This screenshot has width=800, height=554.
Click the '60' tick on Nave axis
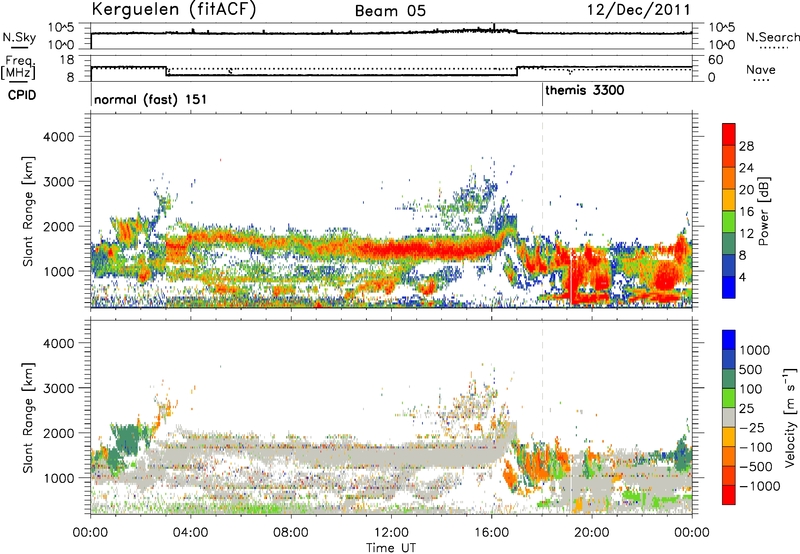[716, 60]
